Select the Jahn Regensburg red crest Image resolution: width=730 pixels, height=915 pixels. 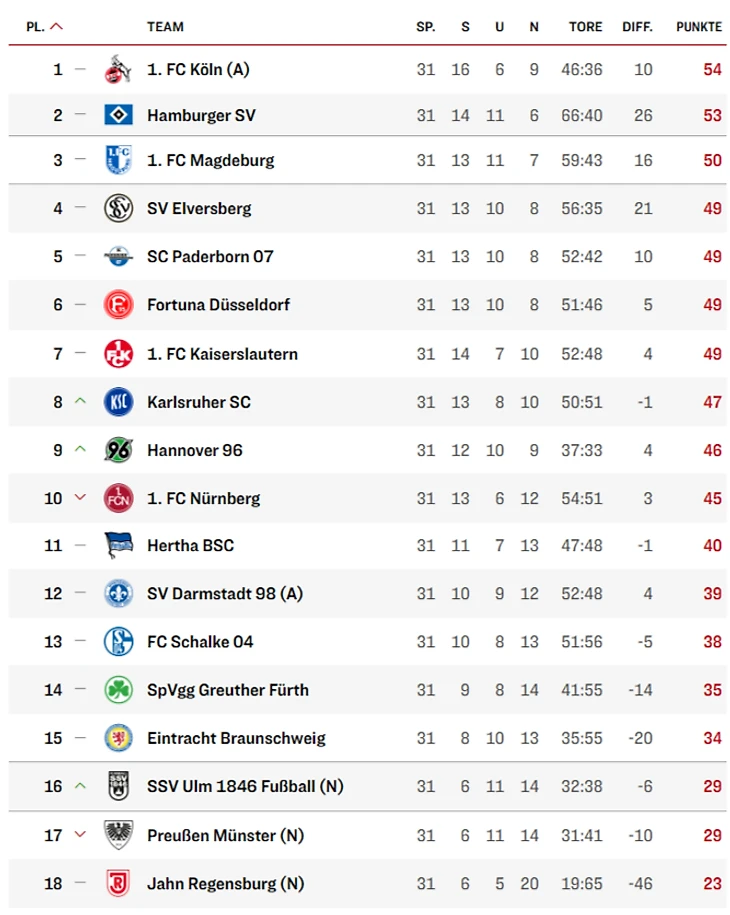(x=118, y=883)
